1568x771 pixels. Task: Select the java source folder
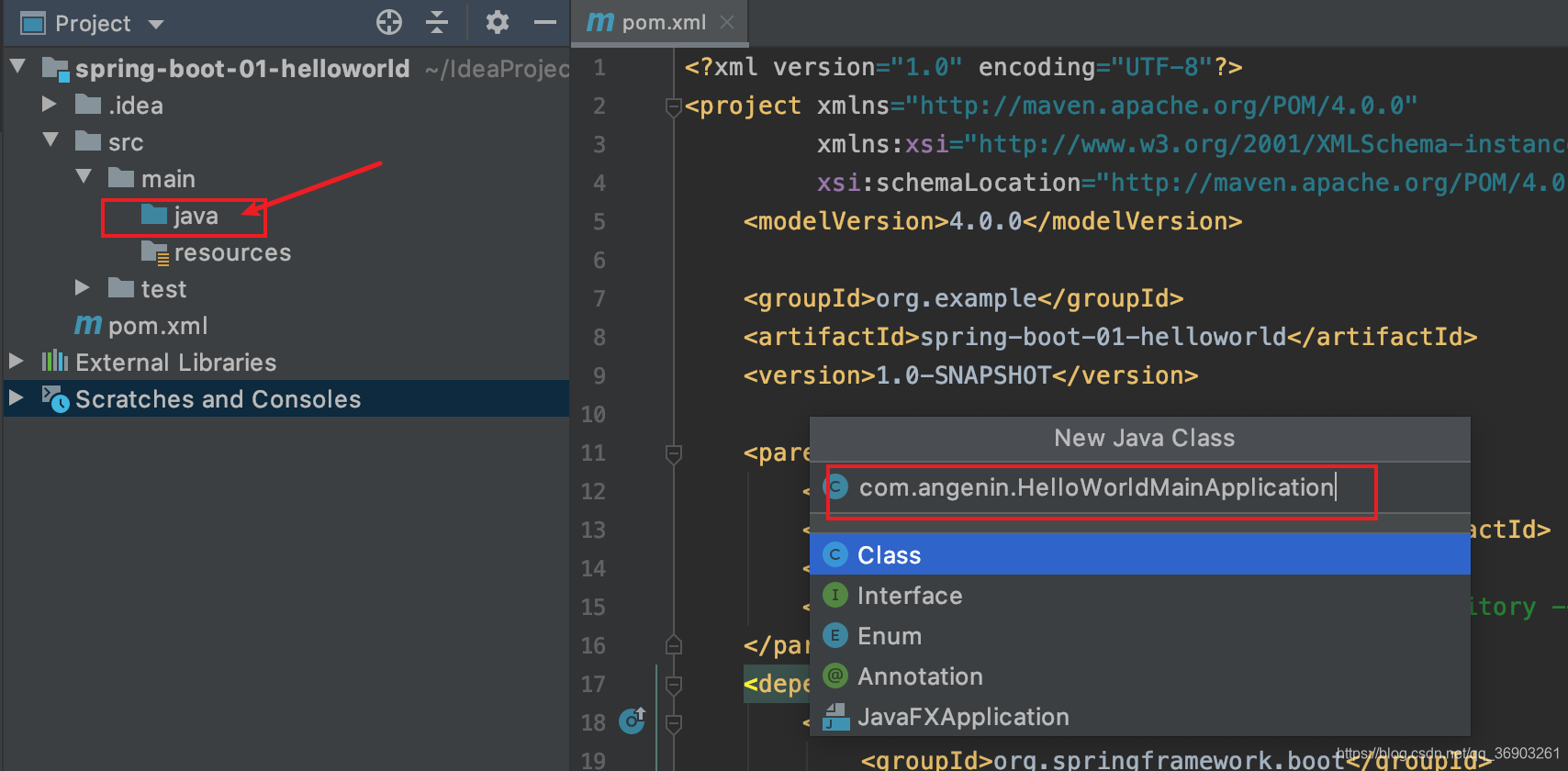(x=181, y=216)
